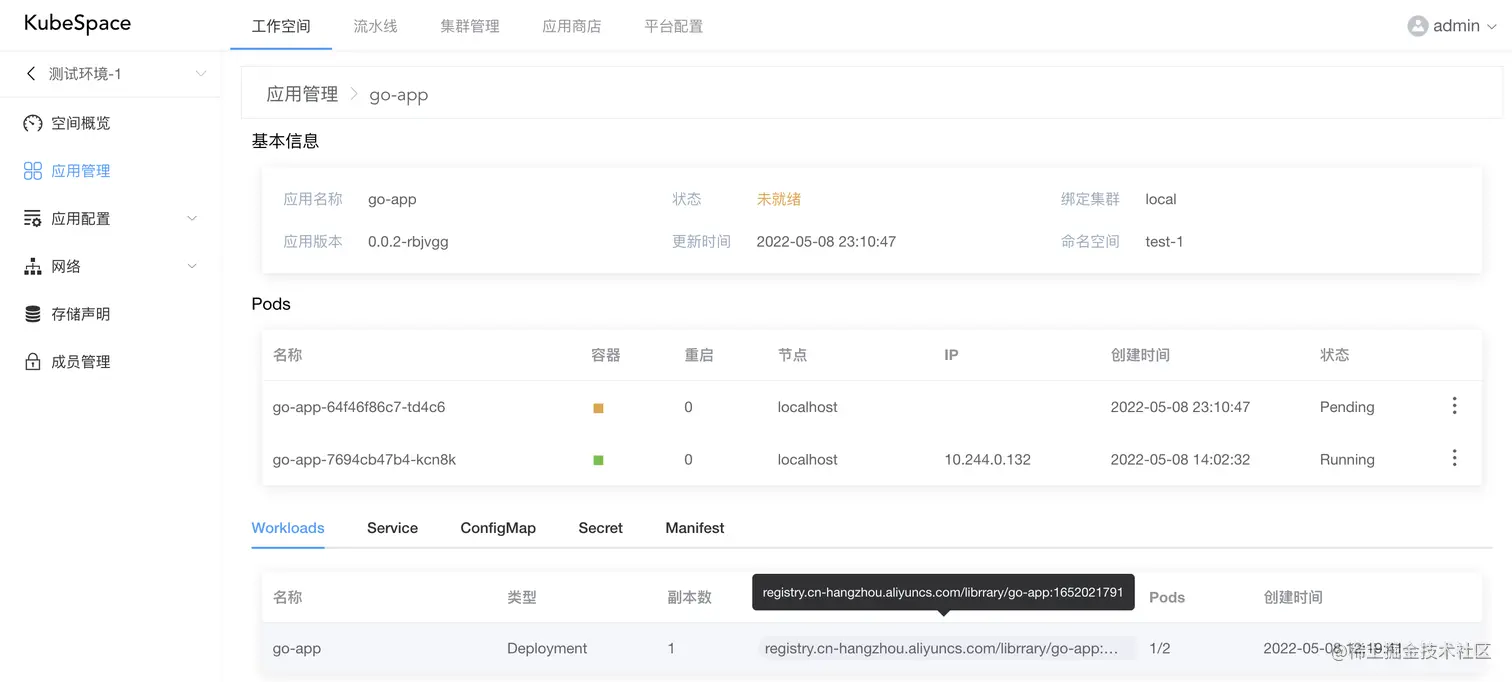Click creation time 2022-05-08 23:10:47 in Pods table
Screen dimensions: 1512x682
coord(1180,407)
